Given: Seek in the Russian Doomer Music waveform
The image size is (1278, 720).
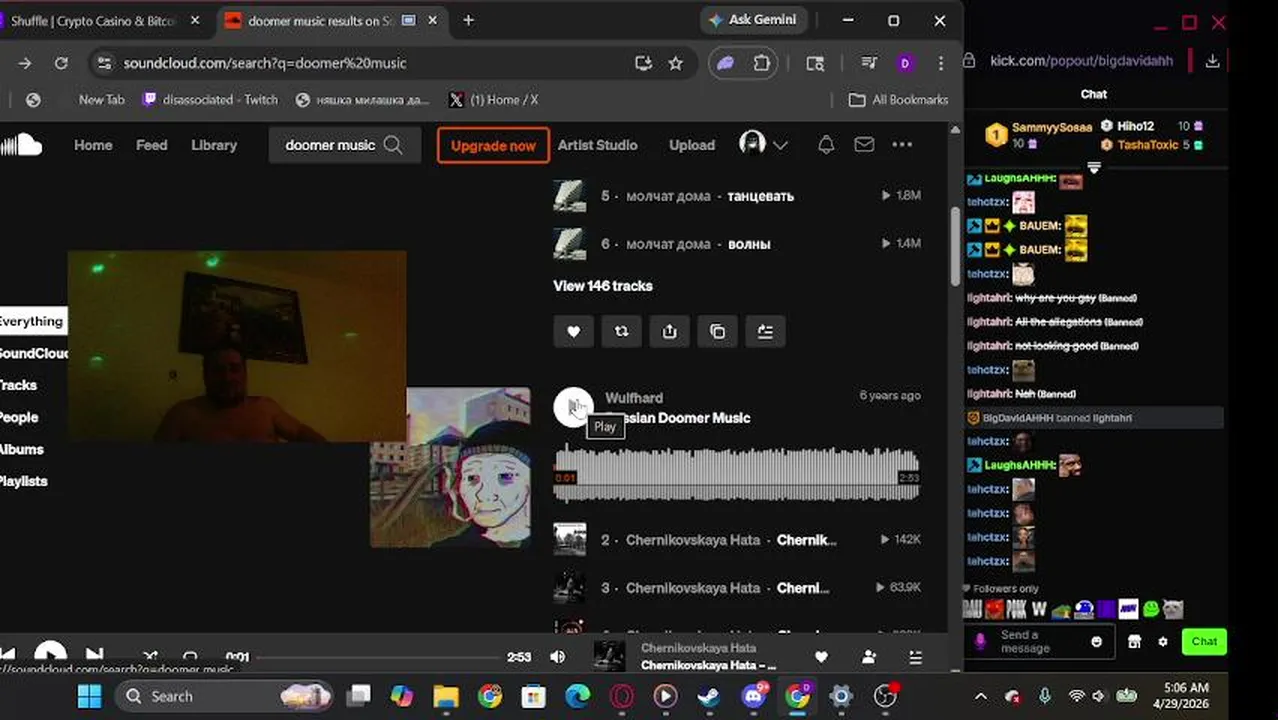Looking at the screenshot, I should point(736,473).
